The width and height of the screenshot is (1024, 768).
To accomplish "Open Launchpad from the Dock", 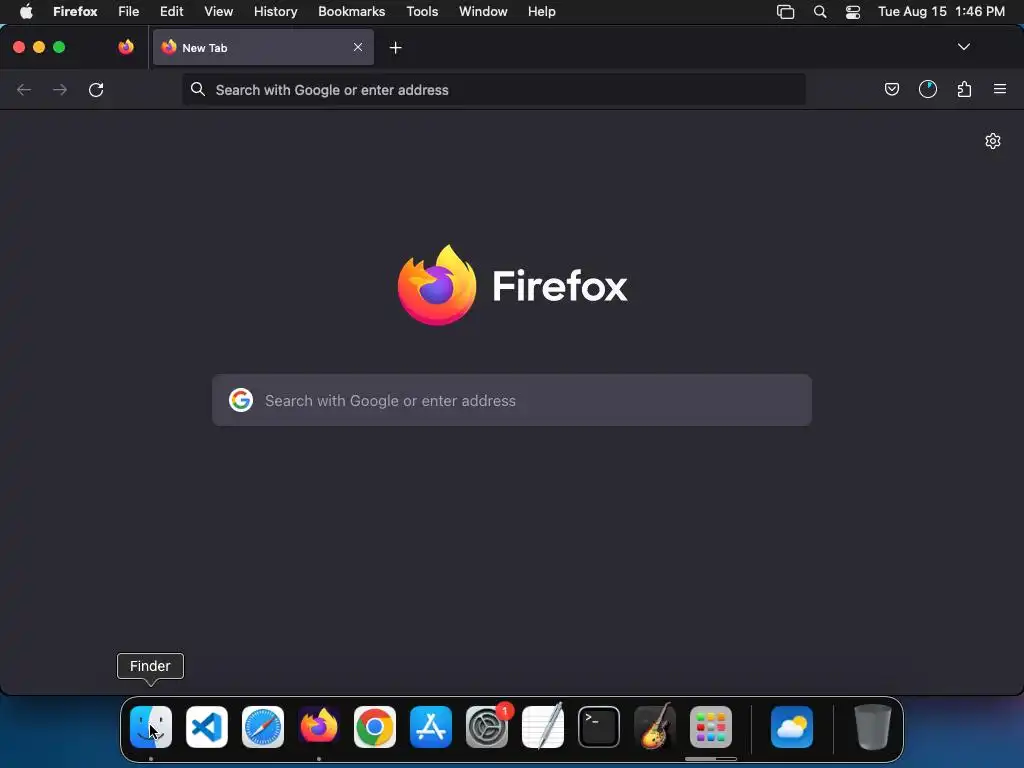I will click(711, 727).
